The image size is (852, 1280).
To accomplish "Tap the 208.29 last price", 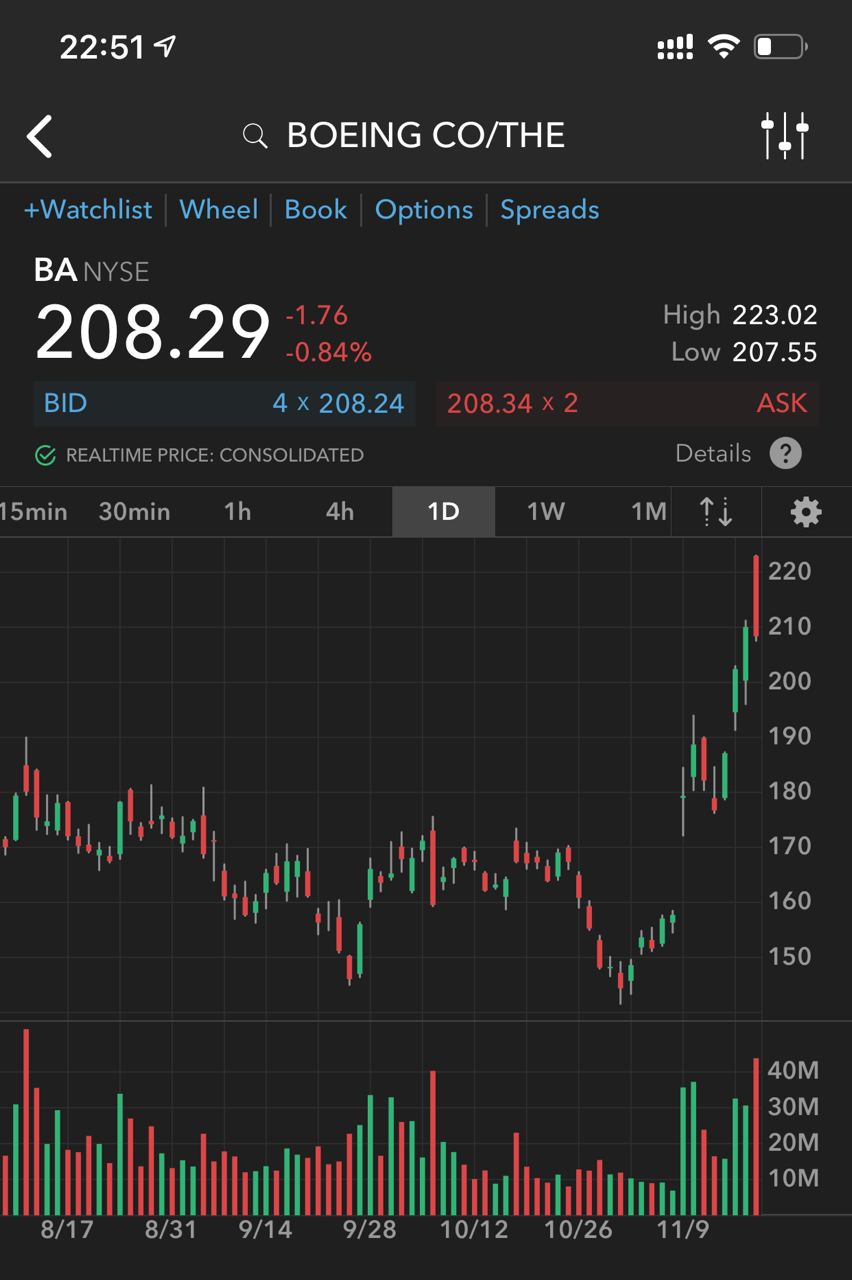I will [153, 333].
